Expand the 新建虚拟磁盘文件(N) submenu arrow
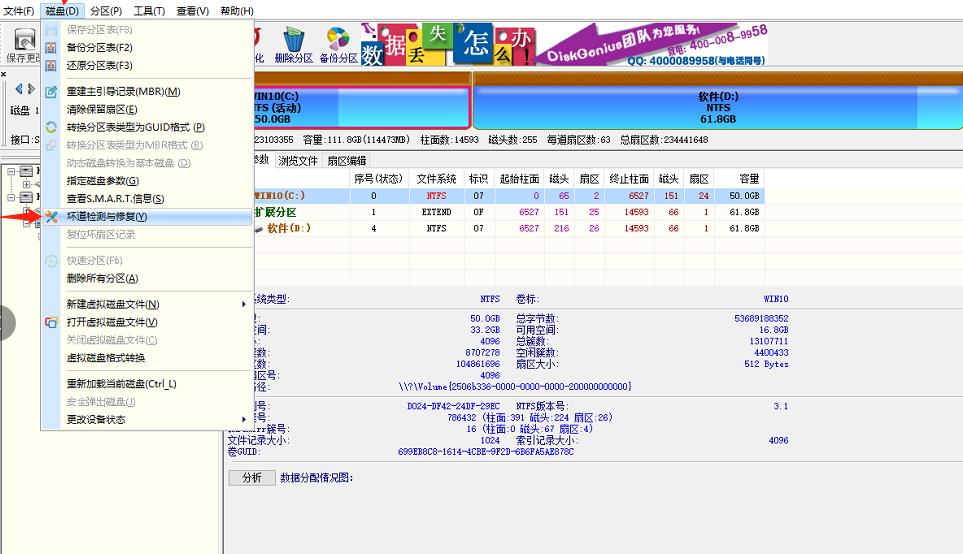Image resolution: width=963 pixels, height=554 pixels. pos(244,305)
